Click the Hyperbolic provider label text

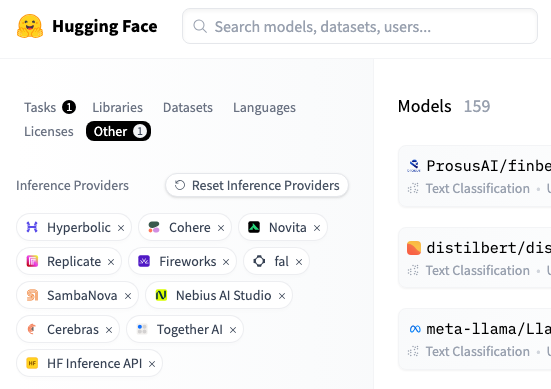pyautogui.click(x=79, y=227)
